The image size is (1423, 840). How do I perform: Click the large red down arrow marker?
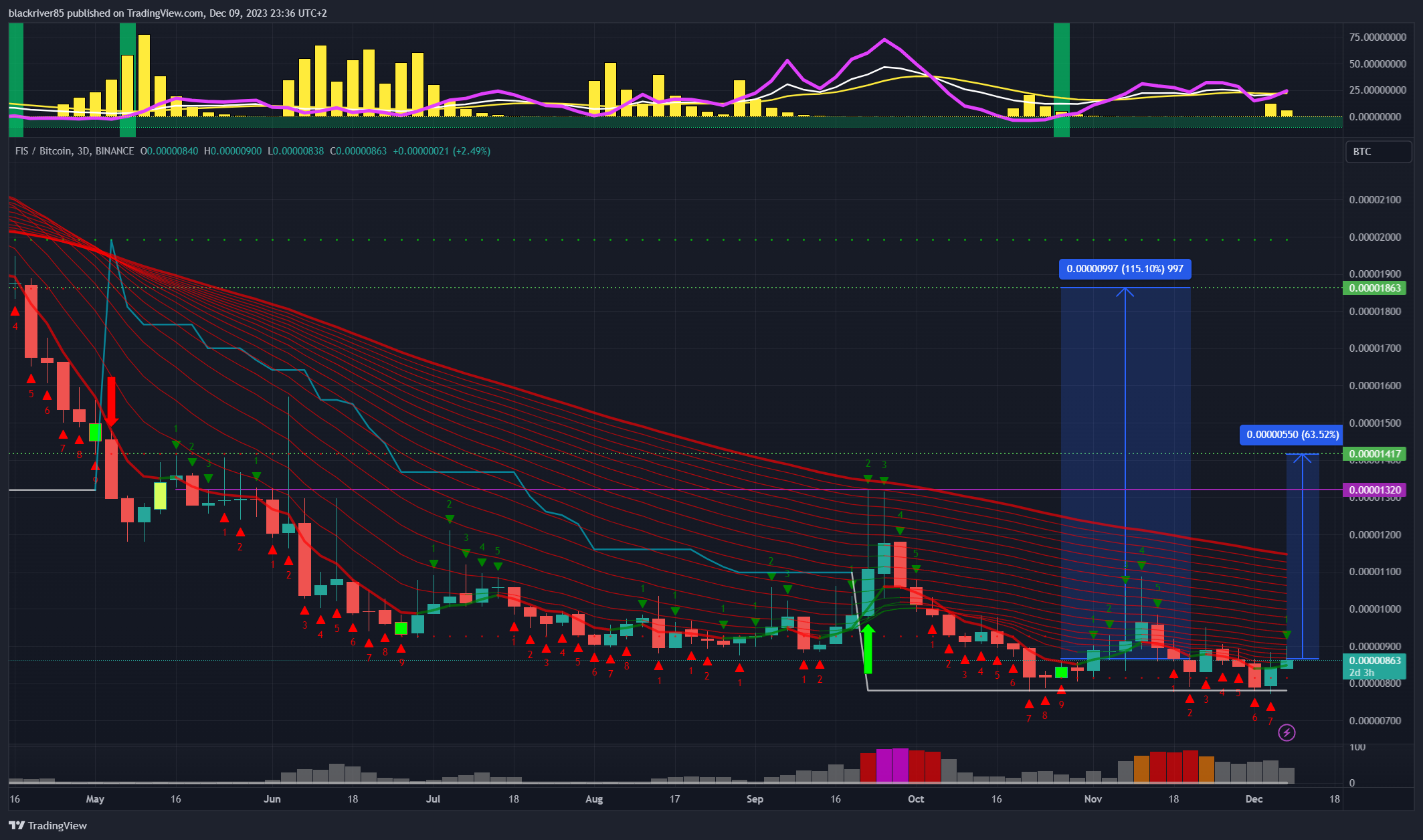pos(112,402)
